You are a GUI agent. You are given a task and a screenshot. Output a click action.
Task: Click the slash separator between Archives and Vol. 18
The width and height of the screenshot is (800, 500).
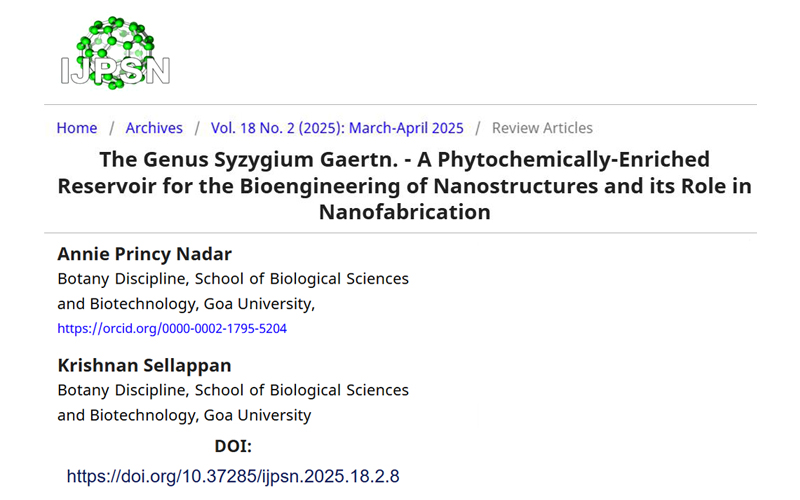point(197,128)
